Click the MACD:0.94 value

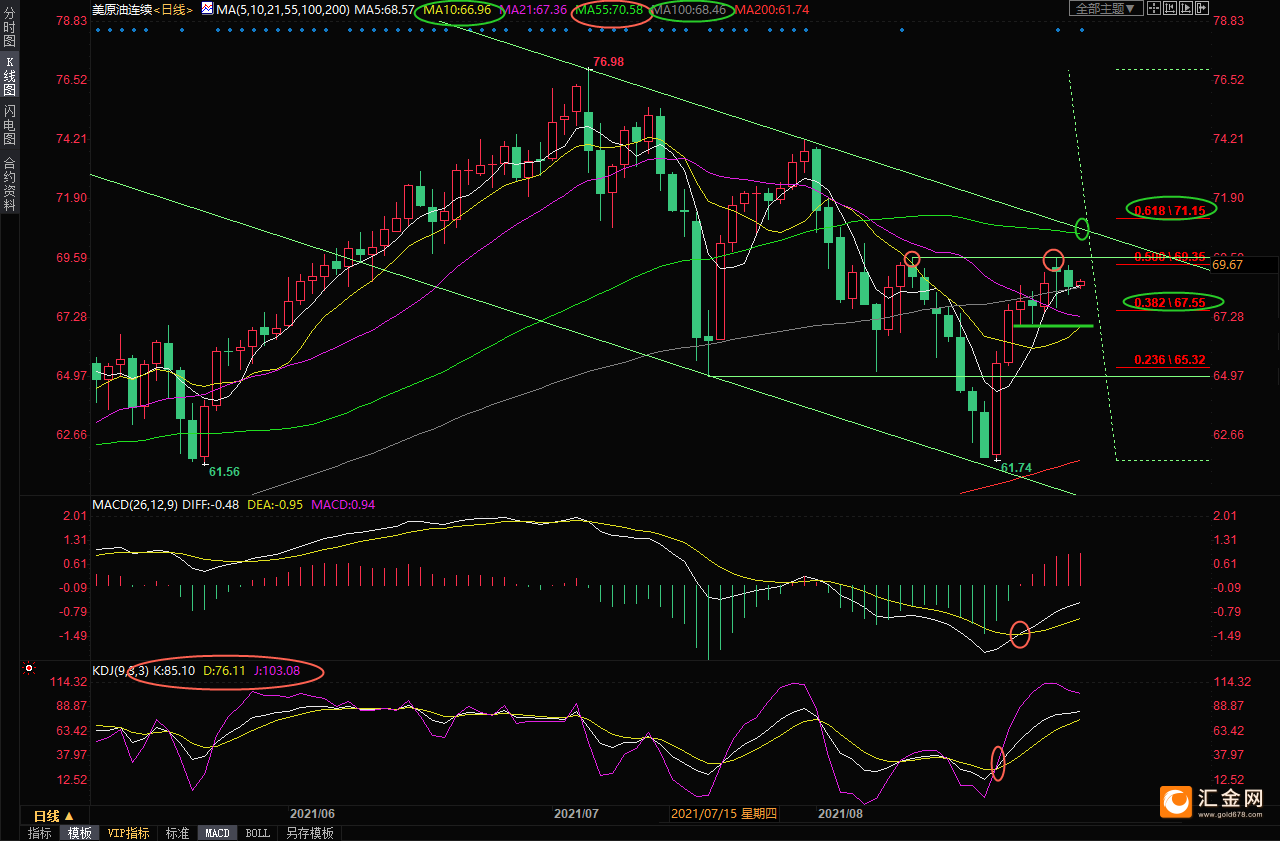click(343, 504)
